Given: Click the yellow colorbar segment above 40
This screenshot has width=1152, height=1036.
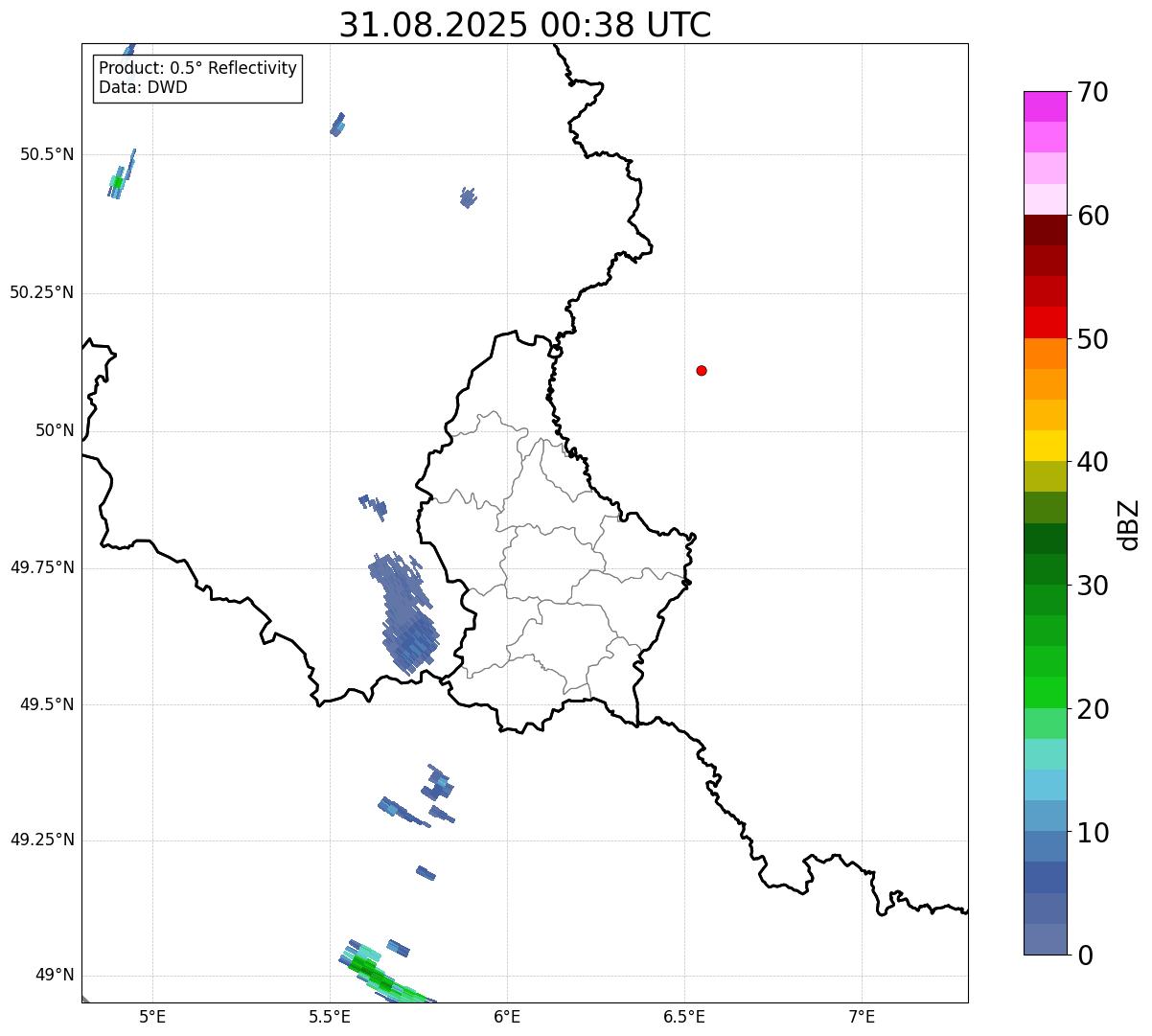Looking at the screenshot, I should (1046, 446).
